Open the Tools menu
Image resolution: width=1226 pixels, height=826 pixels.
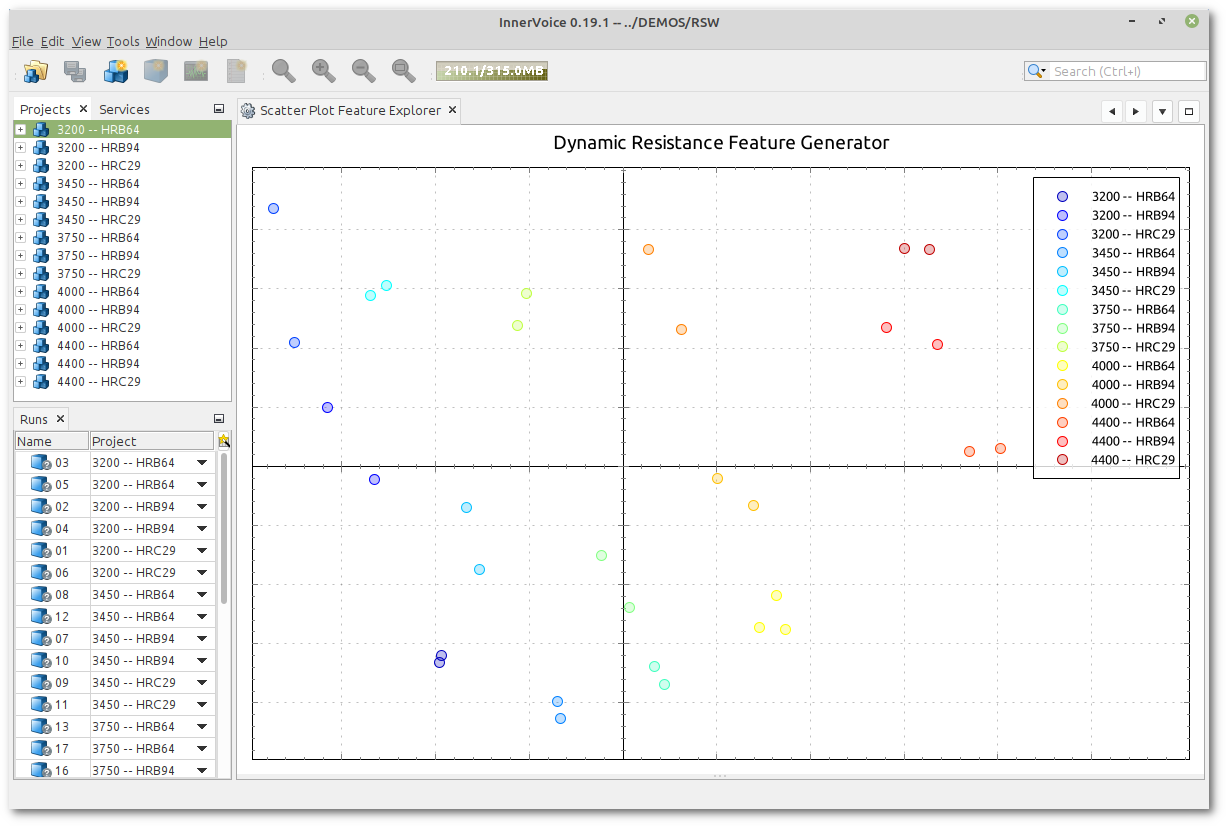point(123,41)
